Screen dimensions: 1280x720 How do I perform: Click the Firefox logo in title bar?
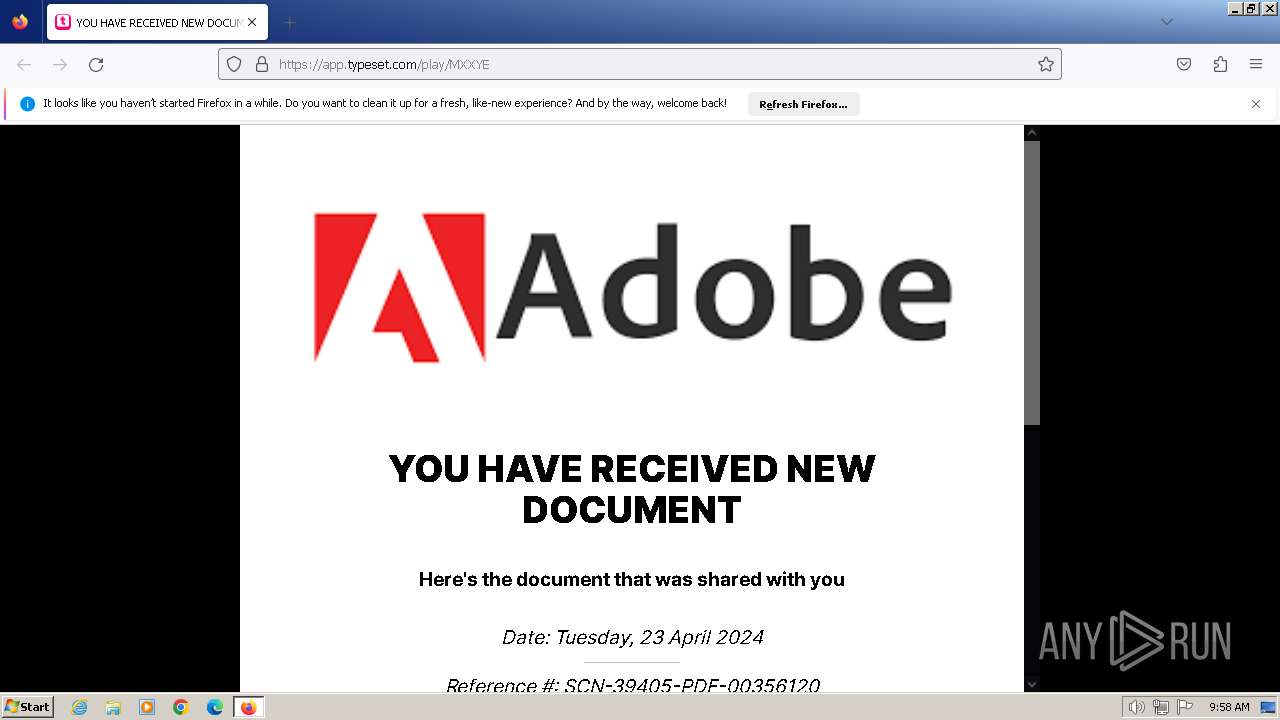click(x=20, y=22)
